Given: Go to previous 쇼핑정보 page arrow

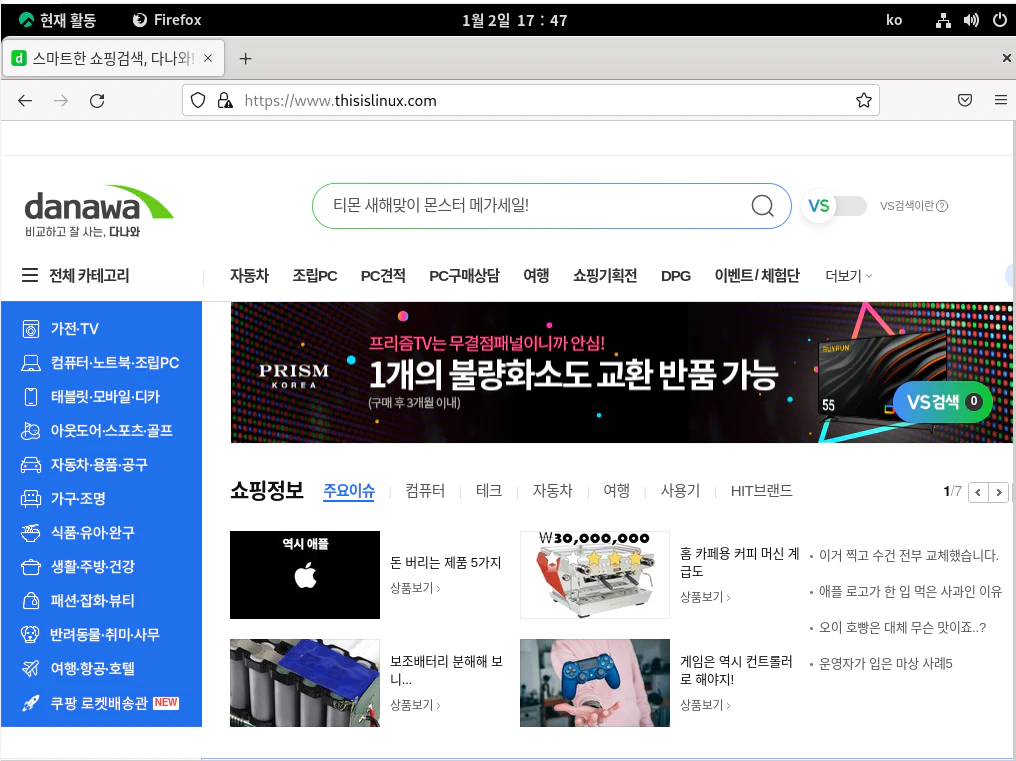Looking at the screenshot, I should click(978, 493).
